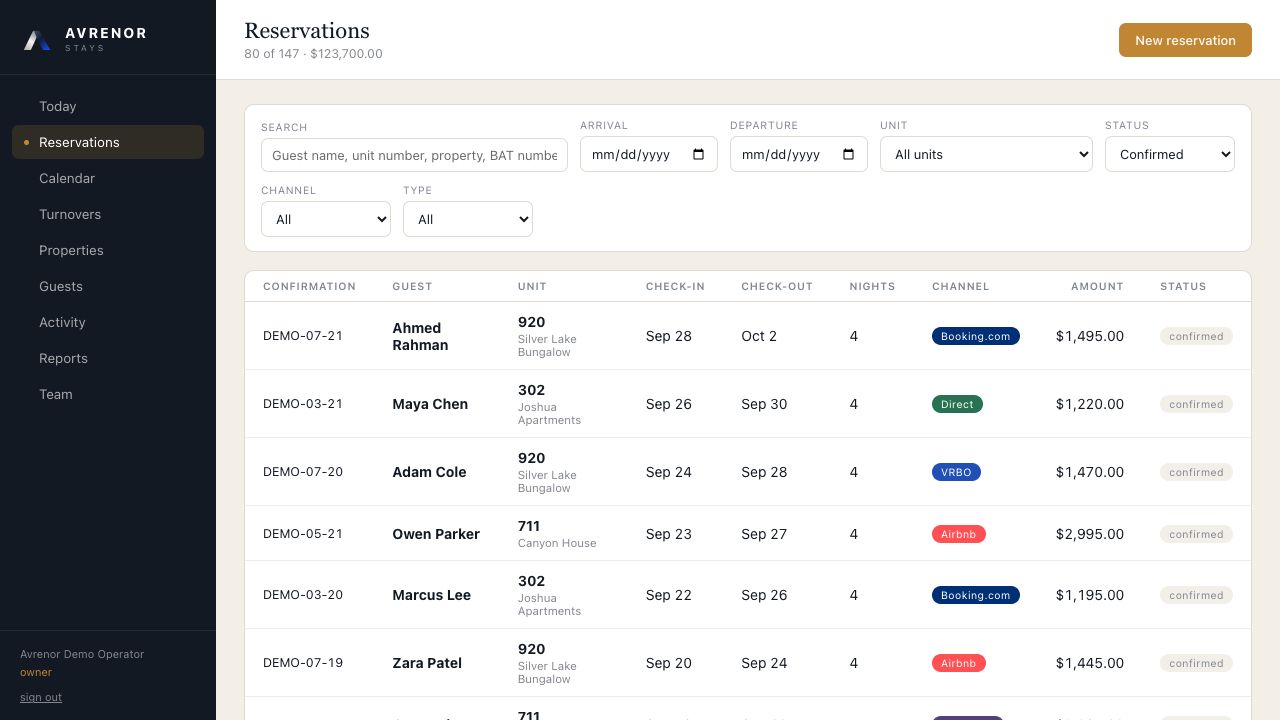
Task: Select confirmation DEMO-05-21
Action: tap(303, 534)
